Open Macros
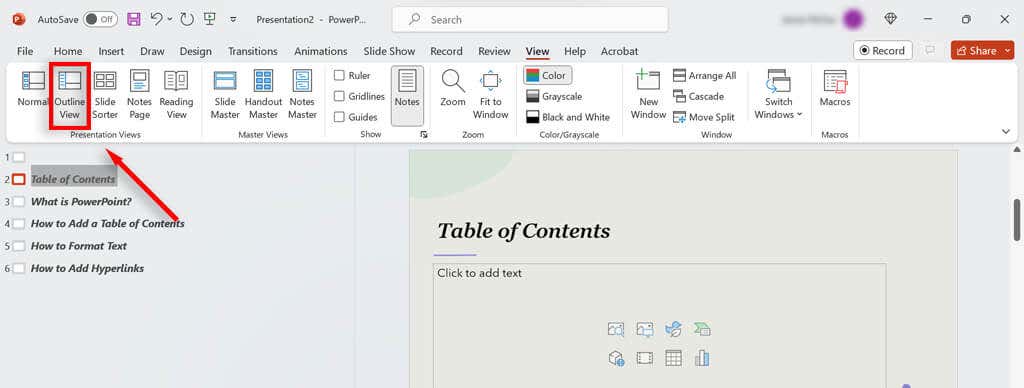Viewport: 1024px width, 388px height. coord(835,89)
